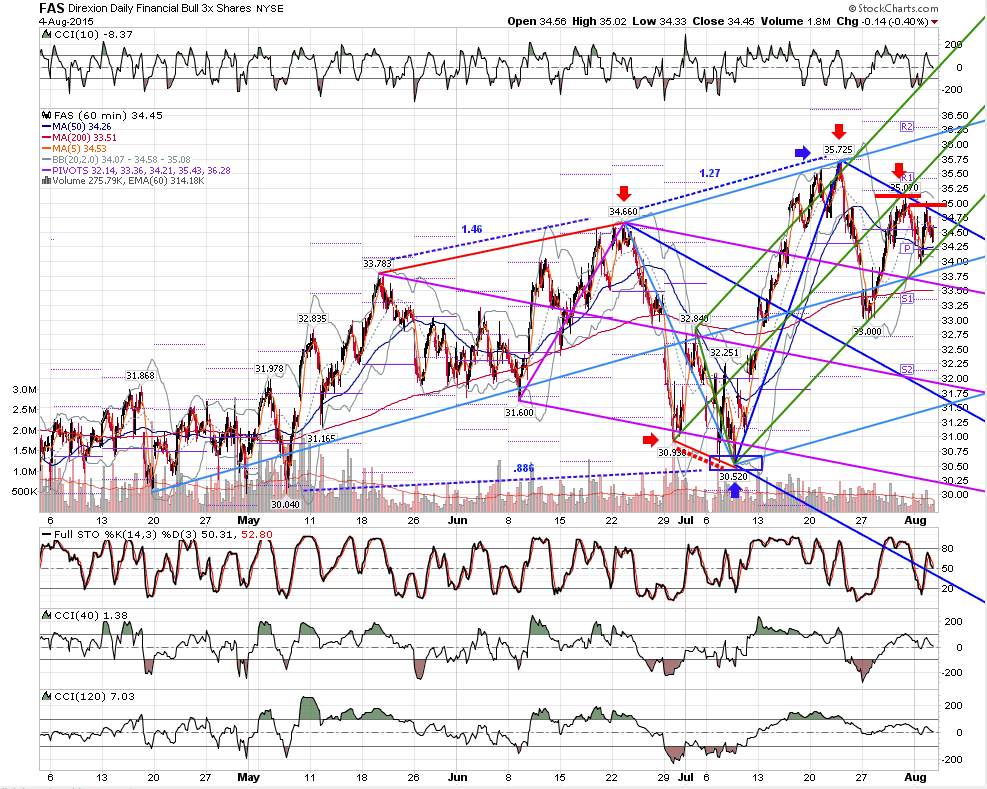Click the CCI(120) indicator panel icon
Screen dimensions: 987x789
click(46, 696)
